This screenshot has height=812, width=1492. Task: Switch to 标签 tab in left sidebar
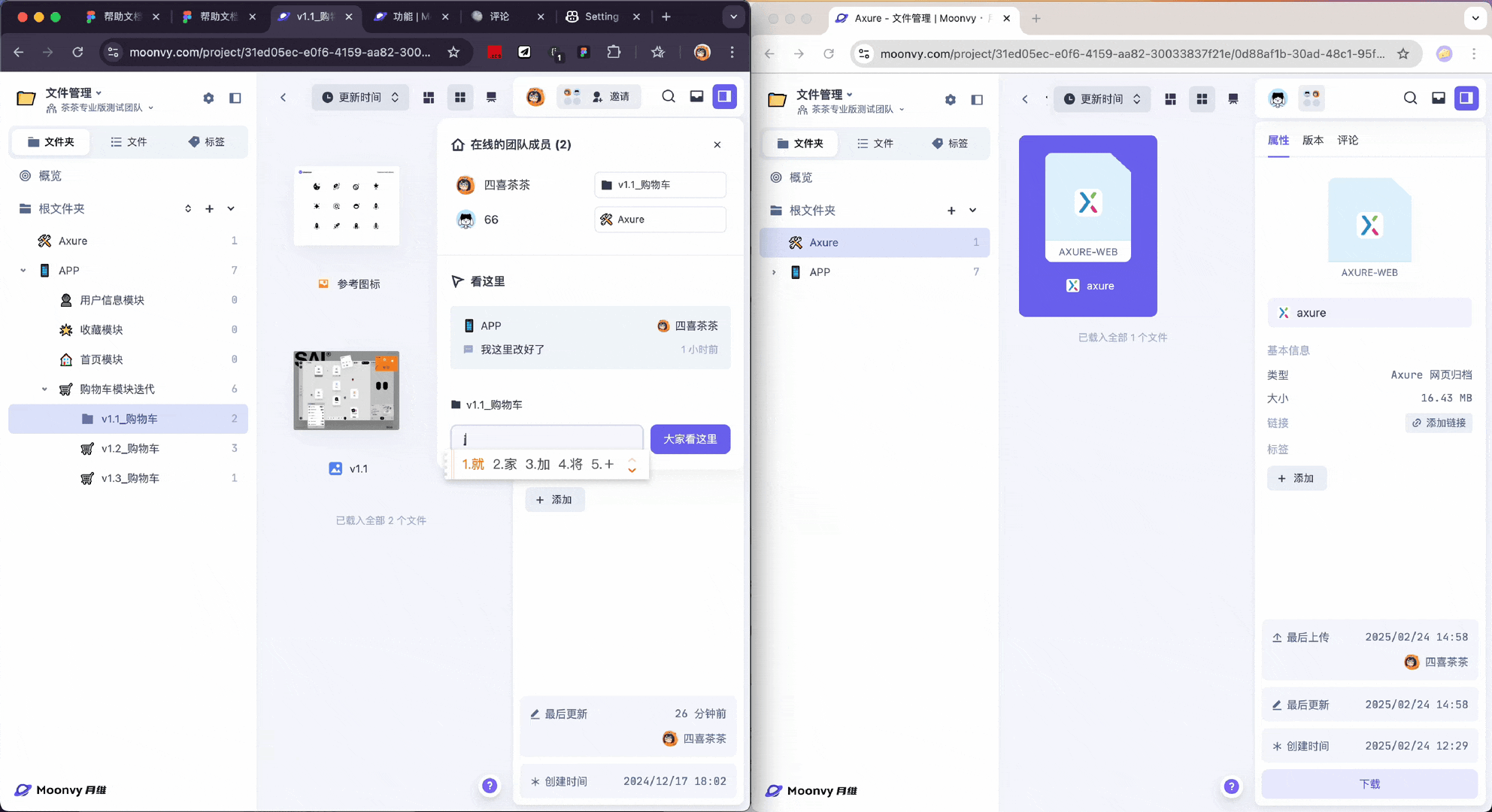coord(206,142)
